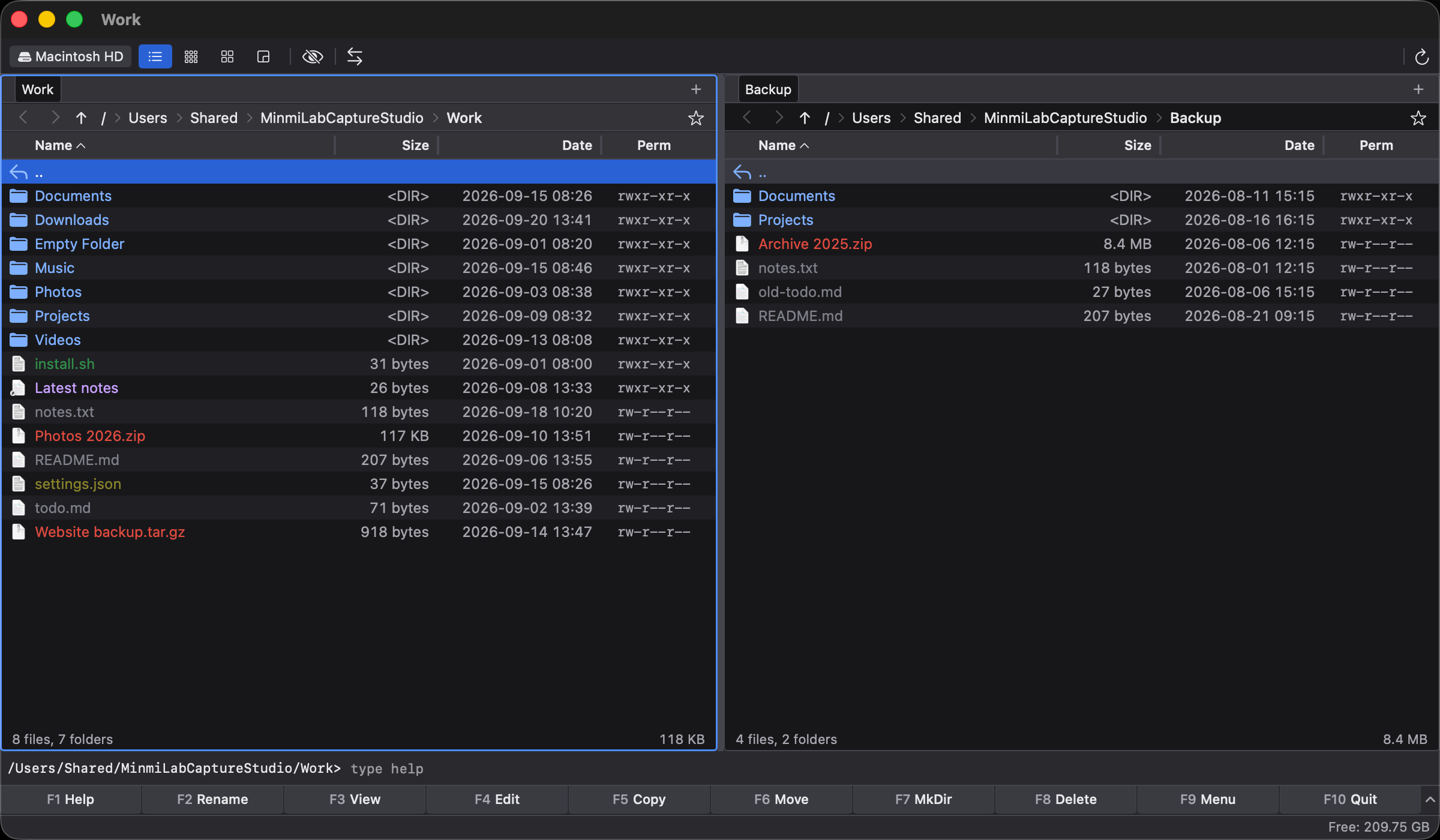Add a new tab in Backup panel

click(x=1418, y=89)
